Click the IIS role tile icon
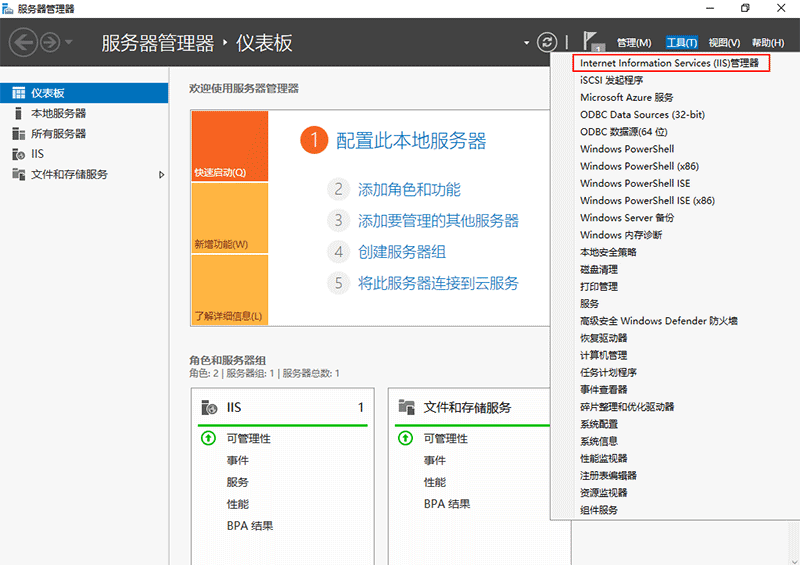This screenshot has width=800, height=565. (x=209, y=407)
